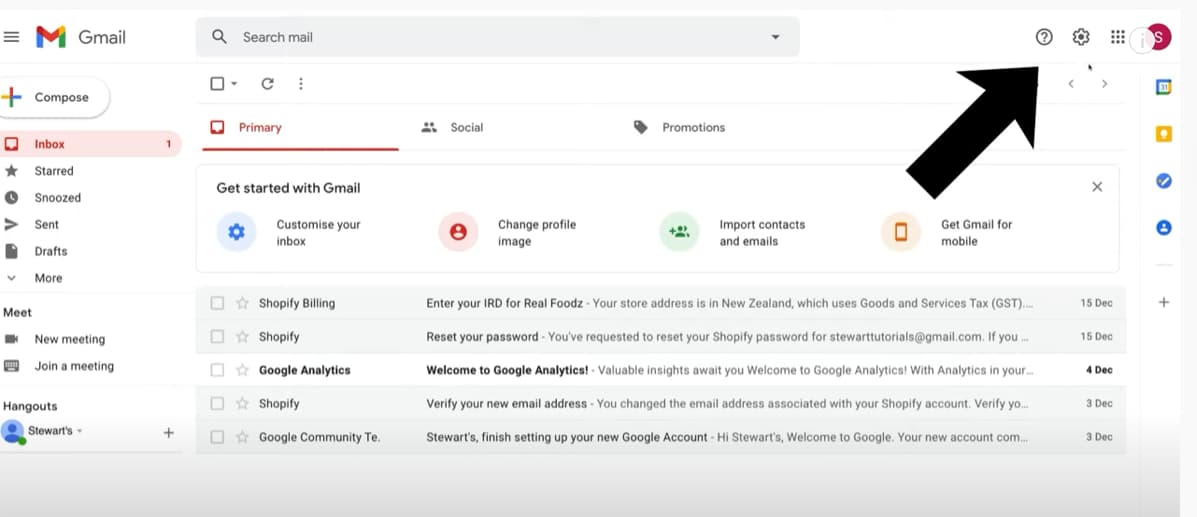Refresh the inbox
The height and width of the screenshot is (517, 1197).
point(267,84)
